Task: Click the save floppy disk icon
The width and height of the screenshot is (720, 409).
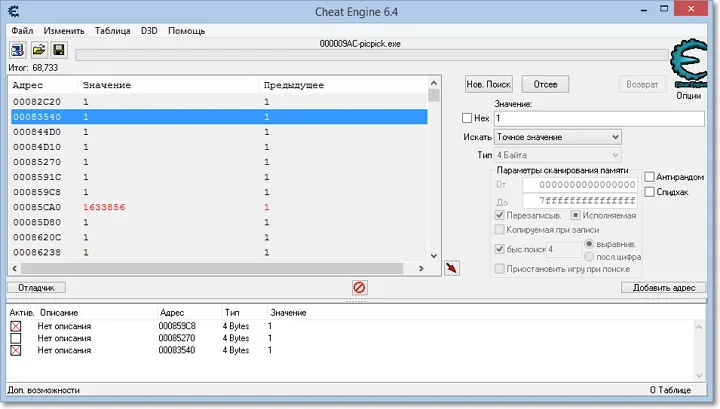Action: click(59, 50)
